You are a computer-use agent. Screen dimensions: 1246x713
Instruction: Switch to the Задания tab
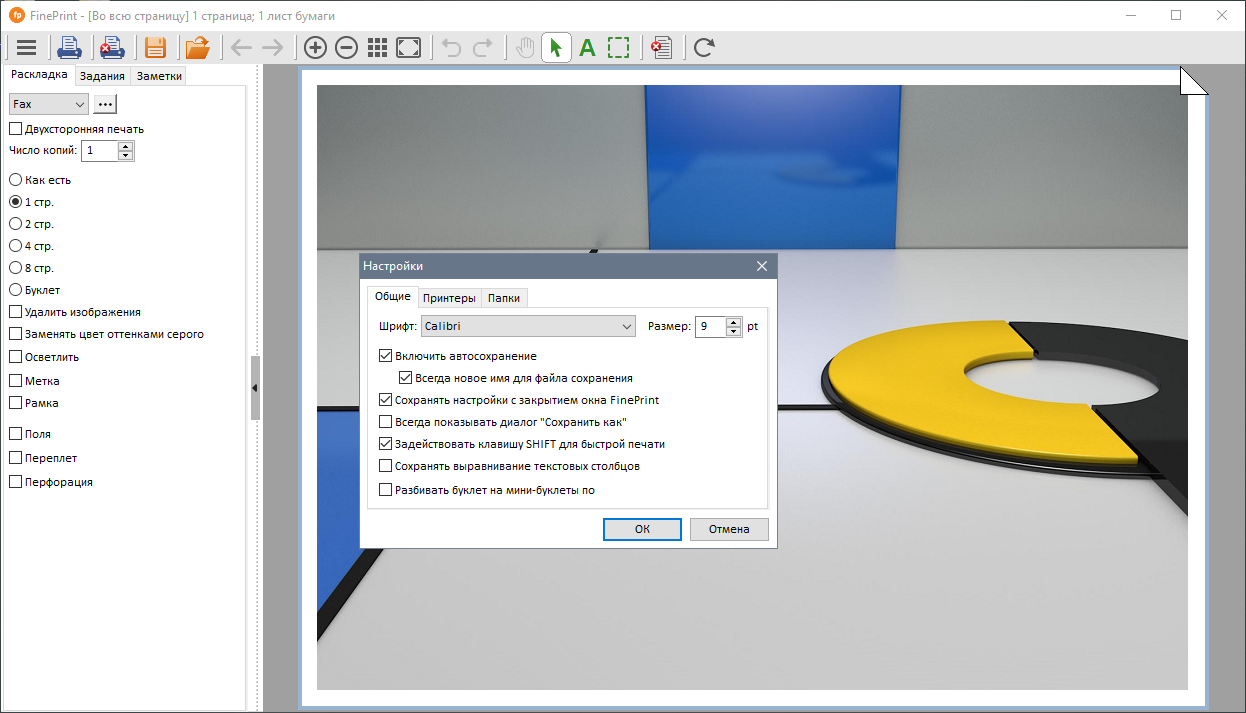coord(102,76)
